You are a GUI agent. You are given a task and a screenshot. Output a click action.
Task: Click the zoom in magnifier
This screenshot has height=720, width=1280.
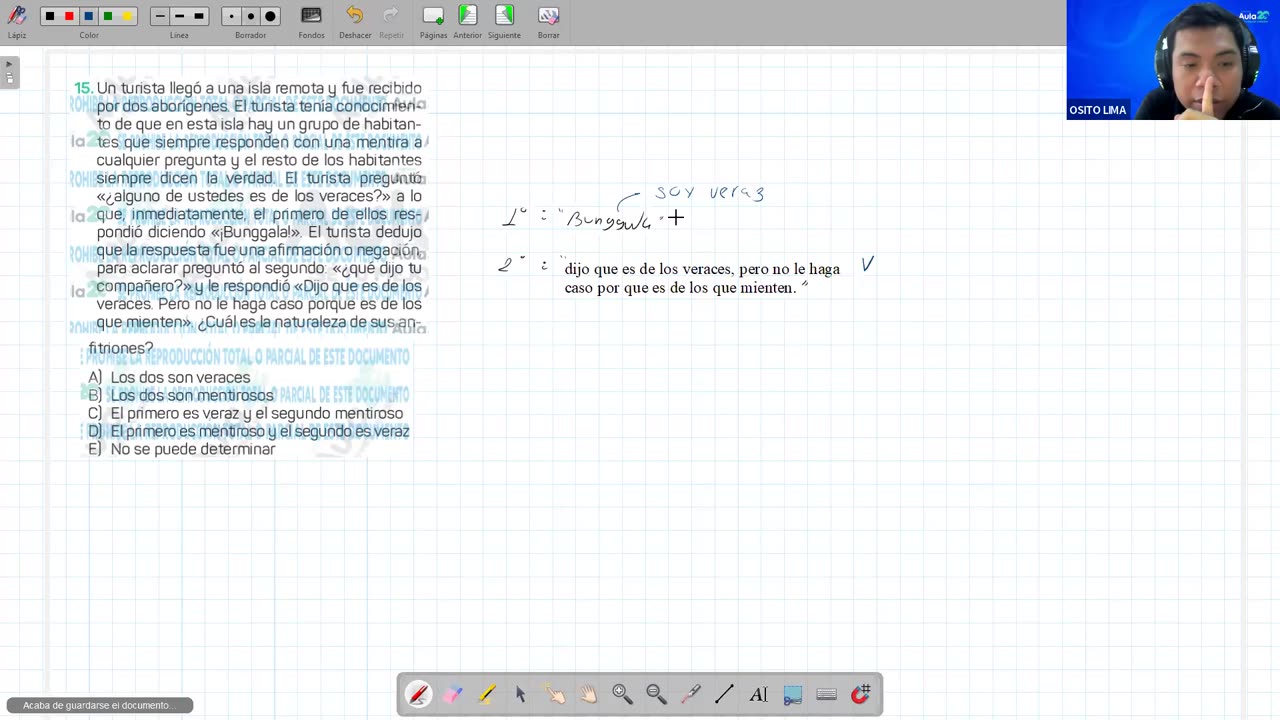[x=622, y=694]
